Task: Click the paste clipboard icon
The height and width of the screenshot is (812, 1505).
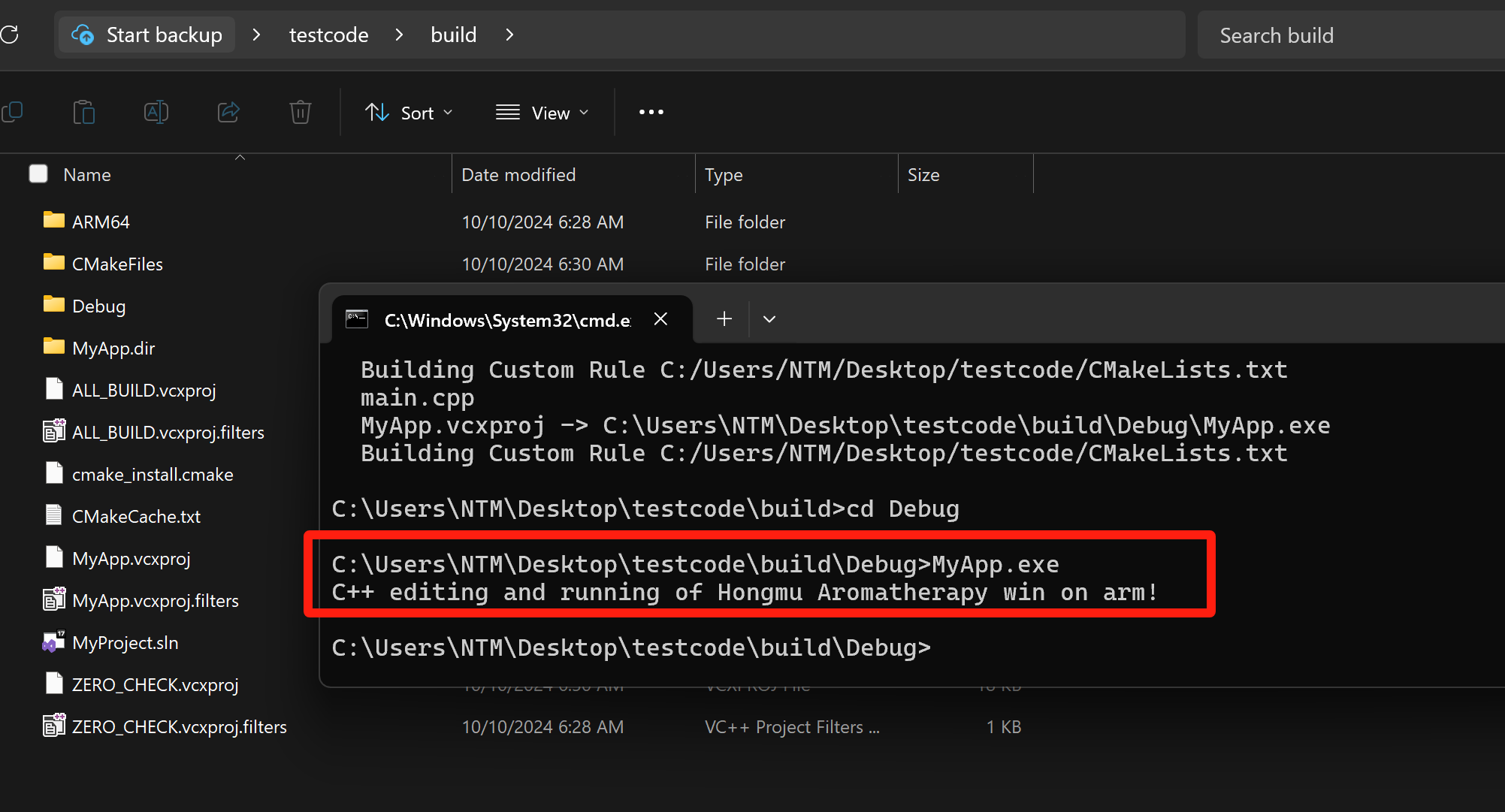Action: pos(83,113)
